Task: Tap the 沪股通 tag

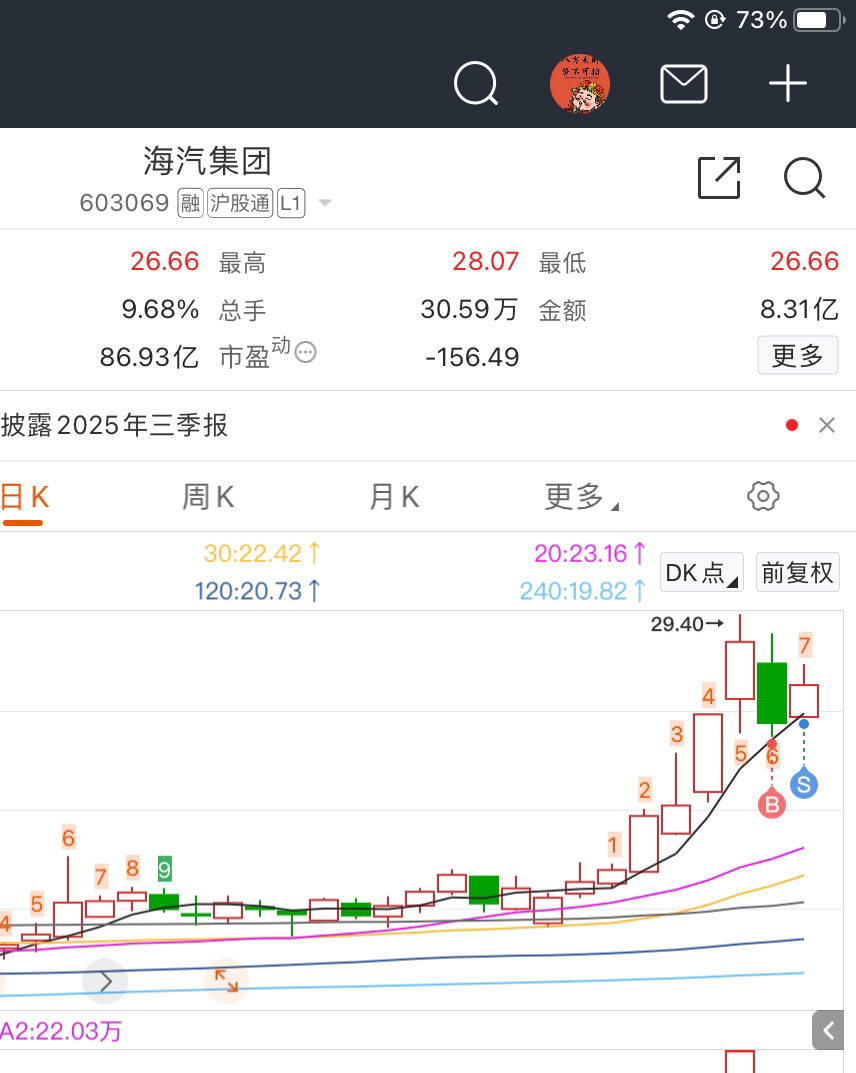Action: pyautogui.click(x=240, y=203)
